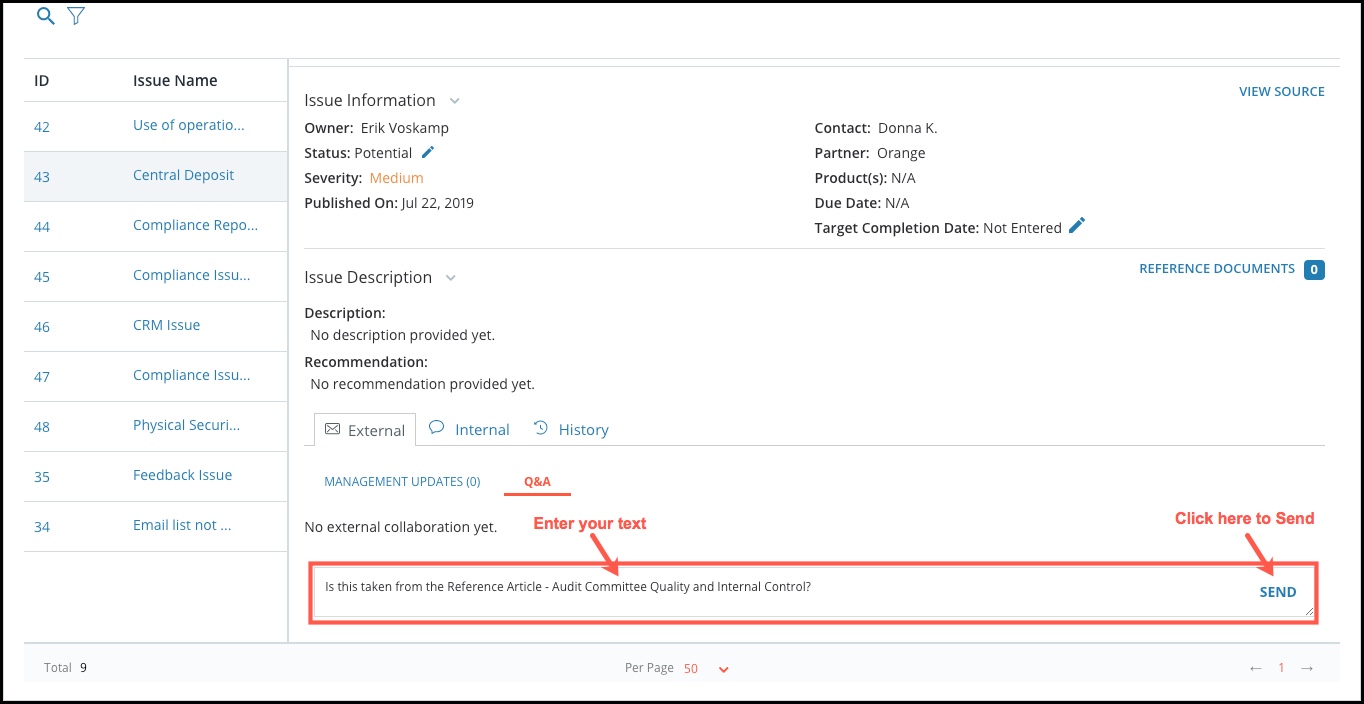The height and width of the screenshot is (704, 1364).
Task: Click the VIEW SOURCE link
Action: 1282,91
